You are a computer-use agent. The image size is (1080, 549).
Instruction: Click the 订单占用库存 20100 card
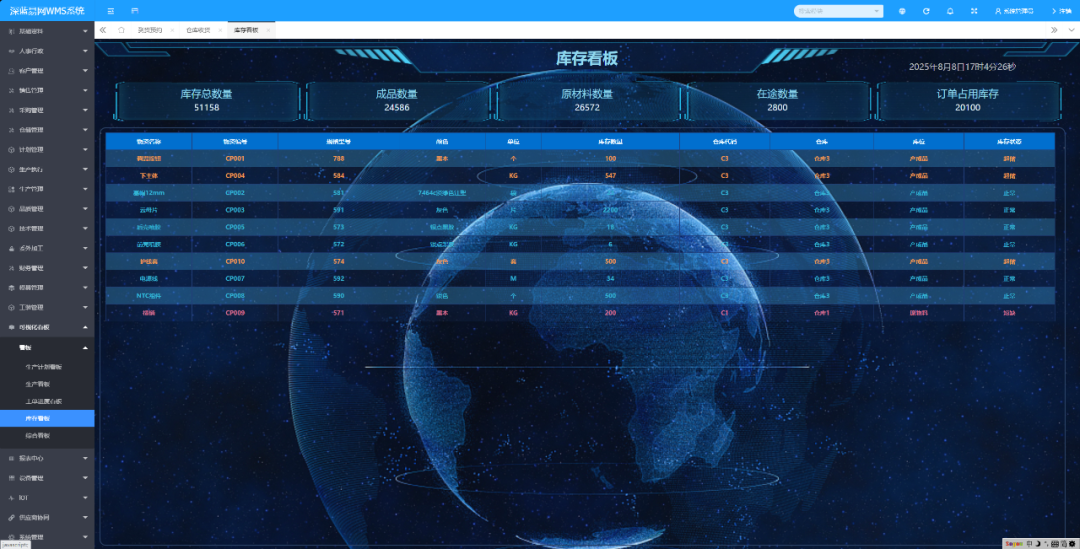coord(967,101)
